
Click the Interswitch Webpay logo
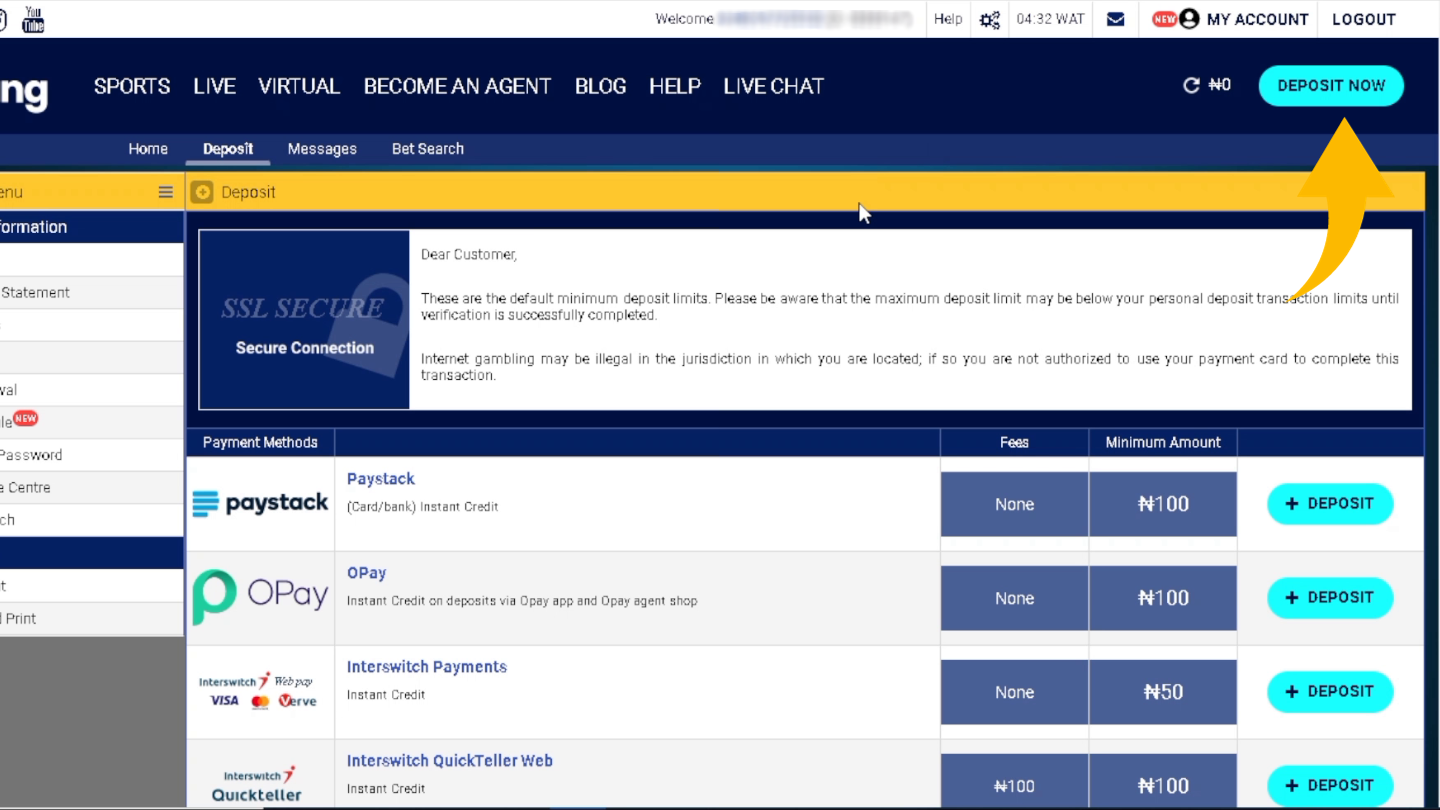click(x=258, y=691)
